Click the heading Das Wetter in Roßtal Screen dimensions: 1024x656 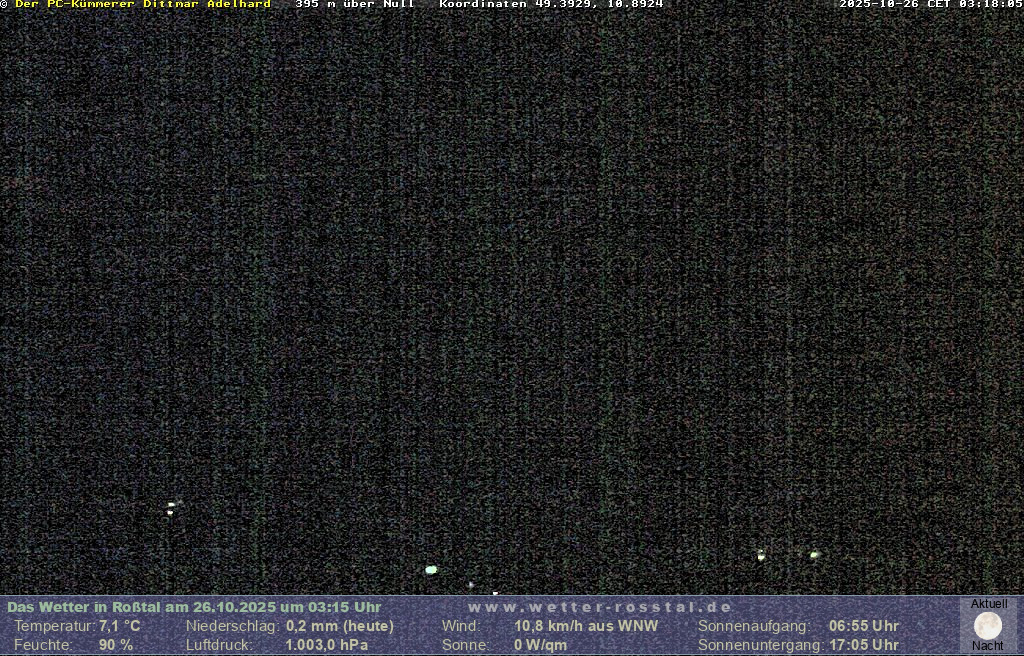click(194, 607)
